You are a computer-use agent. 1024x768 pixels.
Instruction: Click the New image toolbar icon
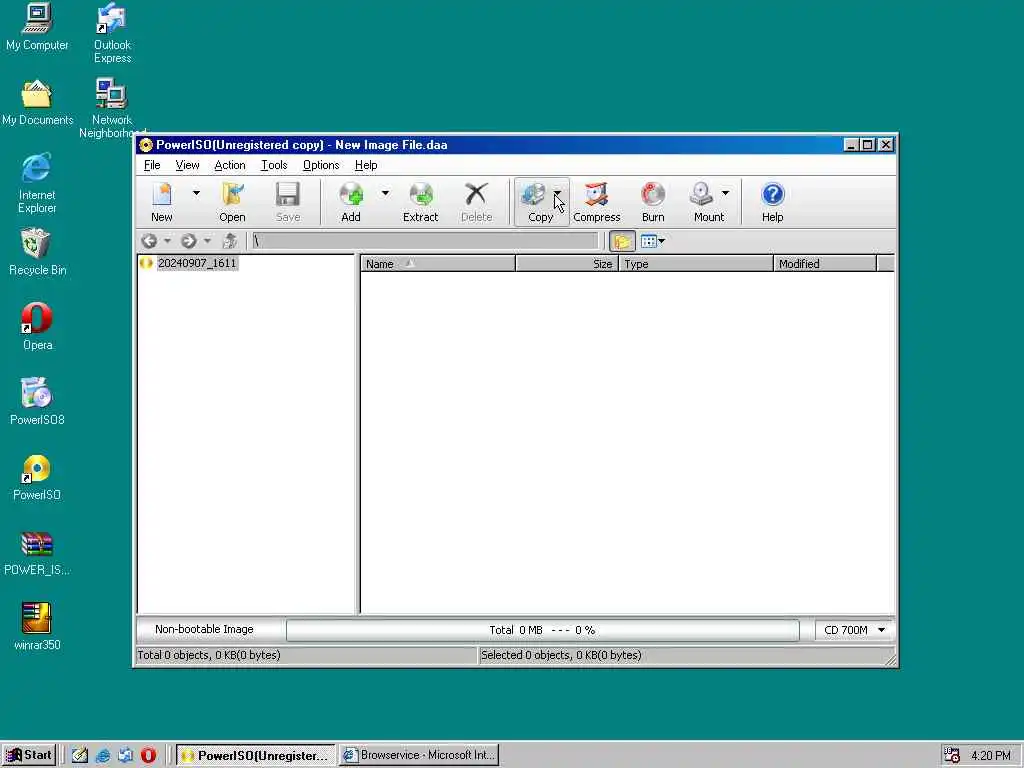point(162,202)
